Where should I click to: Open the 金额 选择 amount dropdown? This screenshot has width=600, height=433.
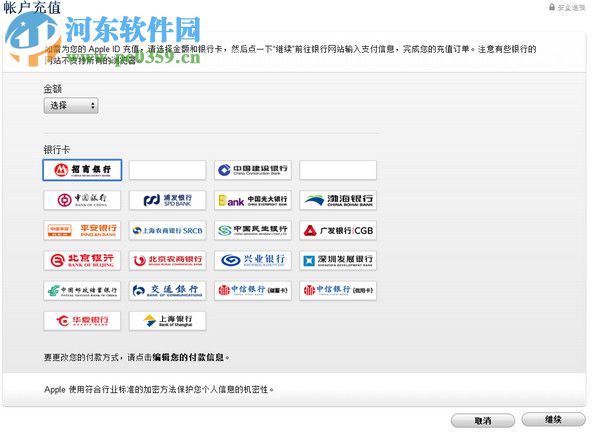(71, 106)
